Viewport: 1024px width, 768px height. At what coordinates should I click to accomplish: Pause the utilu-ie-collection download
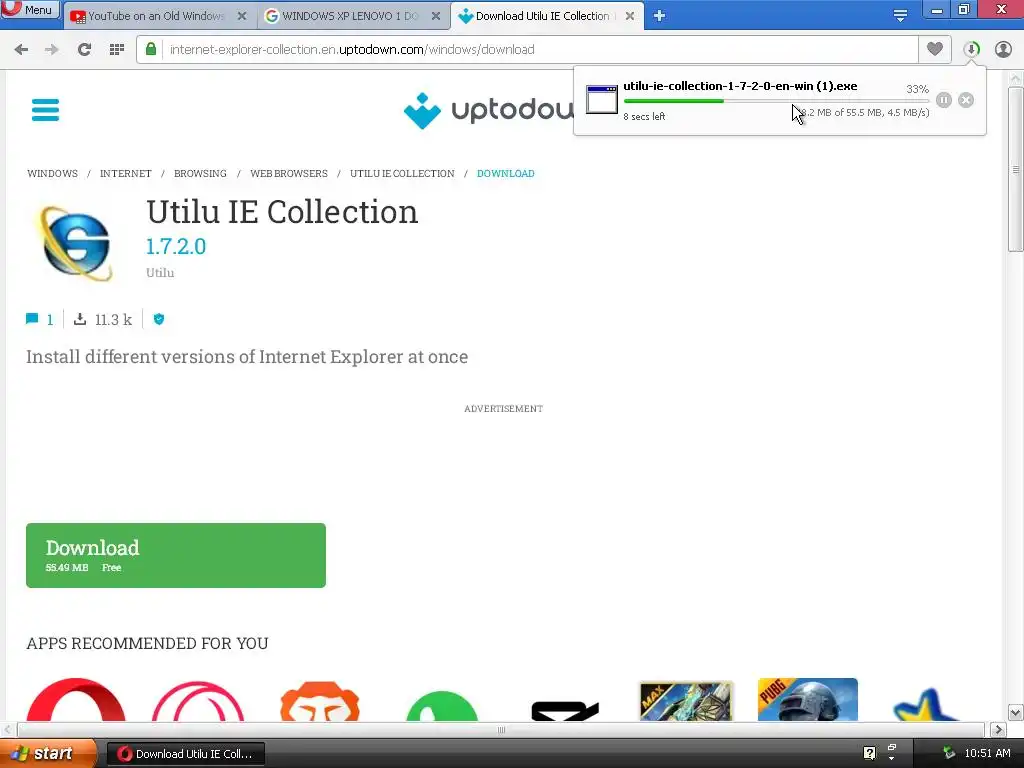point(944,100)
